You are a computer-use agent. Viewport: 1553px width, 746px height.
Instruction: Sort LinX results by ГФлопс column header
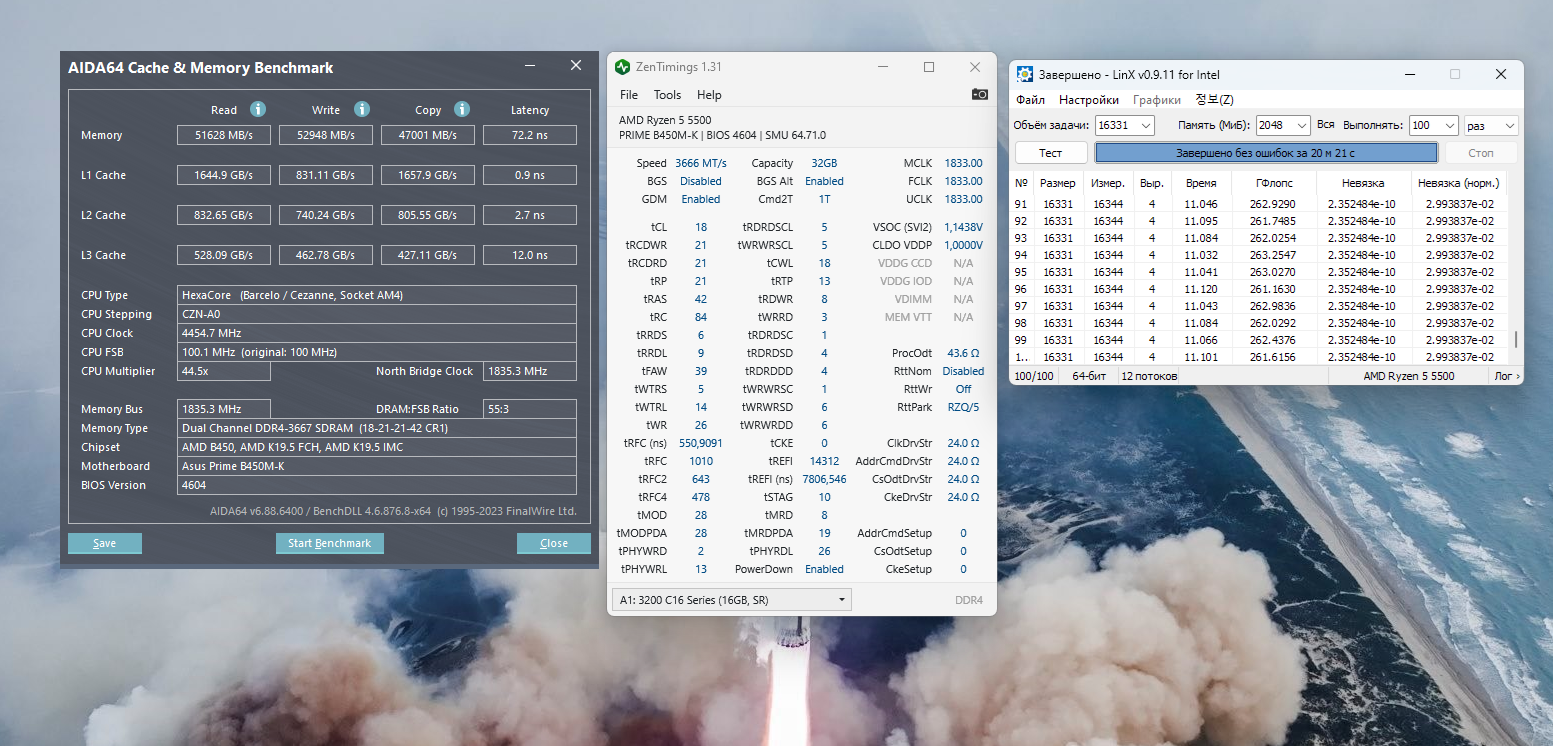pyautogui.click(x=1275, y=184)
